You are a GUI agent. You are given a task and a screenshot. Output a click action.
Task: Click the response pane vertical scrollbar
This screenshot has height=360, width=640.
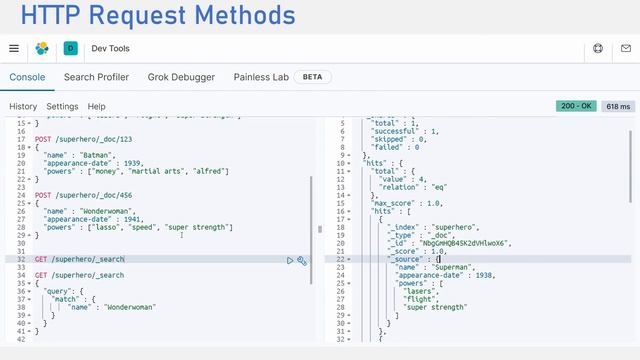[631, 167]
